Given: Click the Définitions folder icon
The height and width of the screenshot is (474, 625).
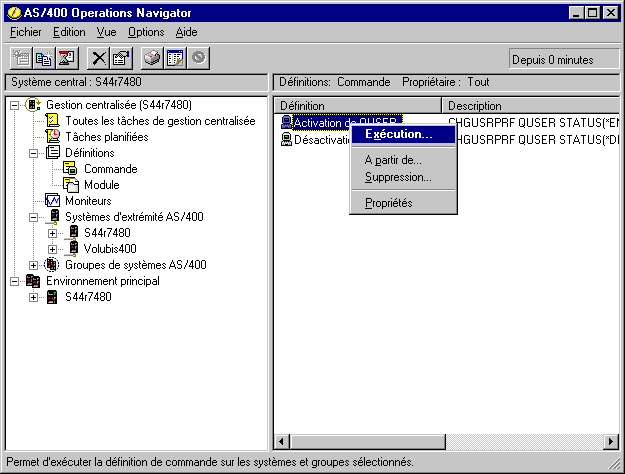Looking at the screenshot, I should pos(53,152).
